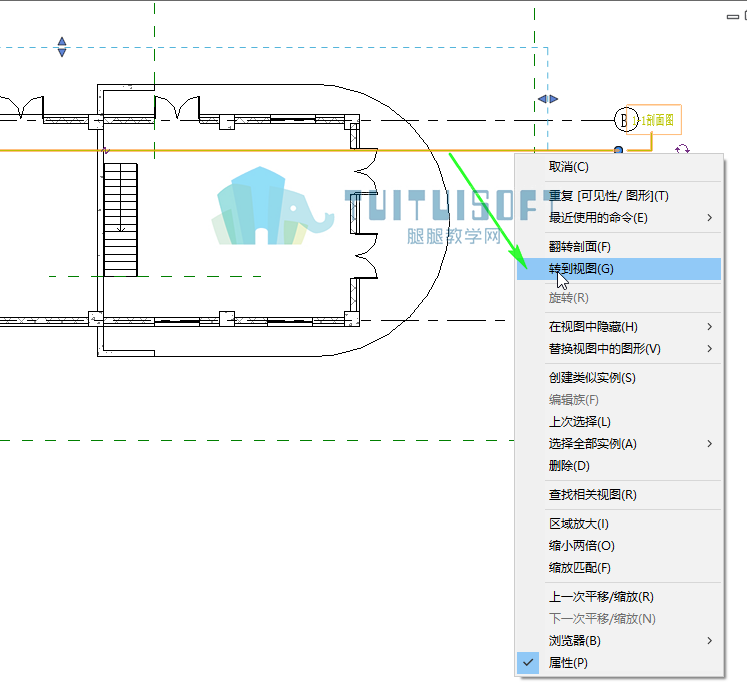
Task: Click the section line break zigzag symbol
Action: (x=106, y=151)
